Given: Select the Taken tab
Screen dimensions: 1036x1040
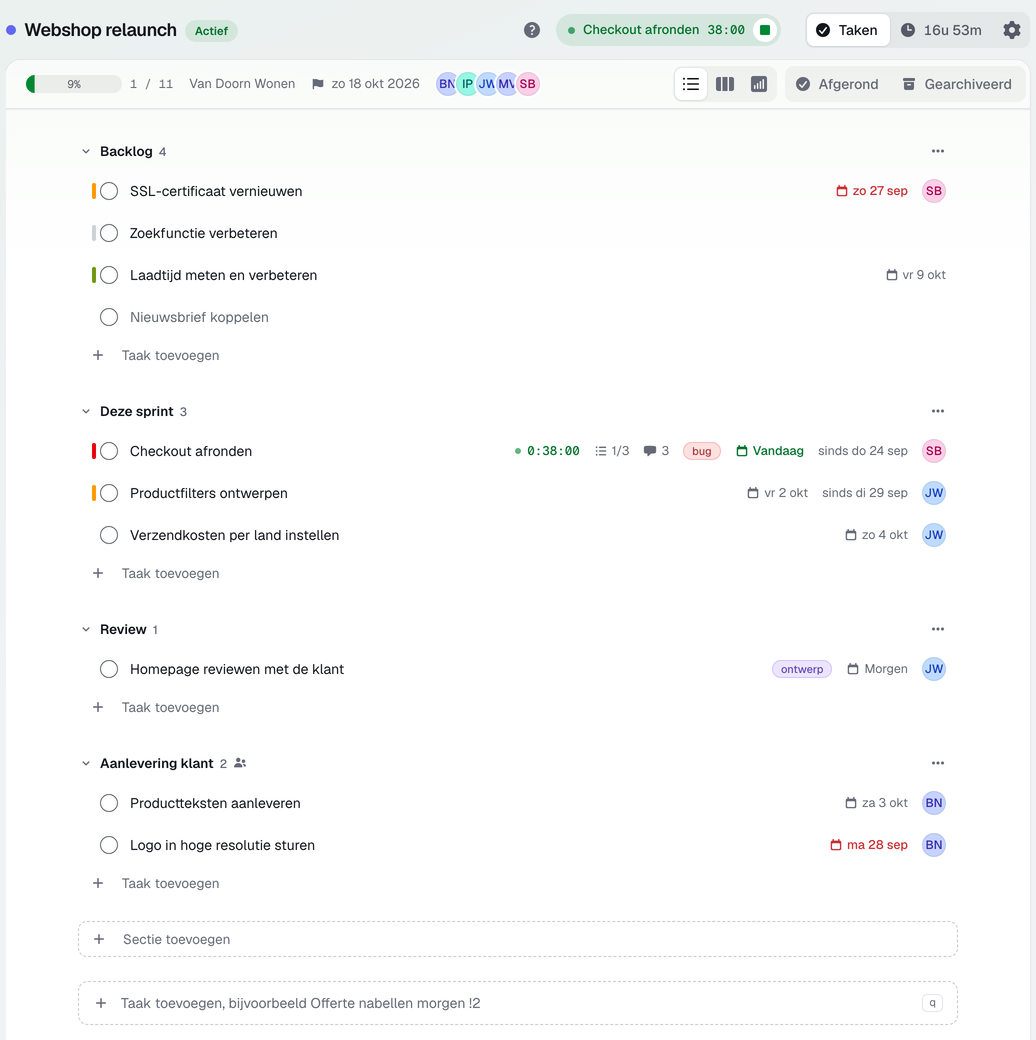Looking at the screenshot, I should click(848, 30).
